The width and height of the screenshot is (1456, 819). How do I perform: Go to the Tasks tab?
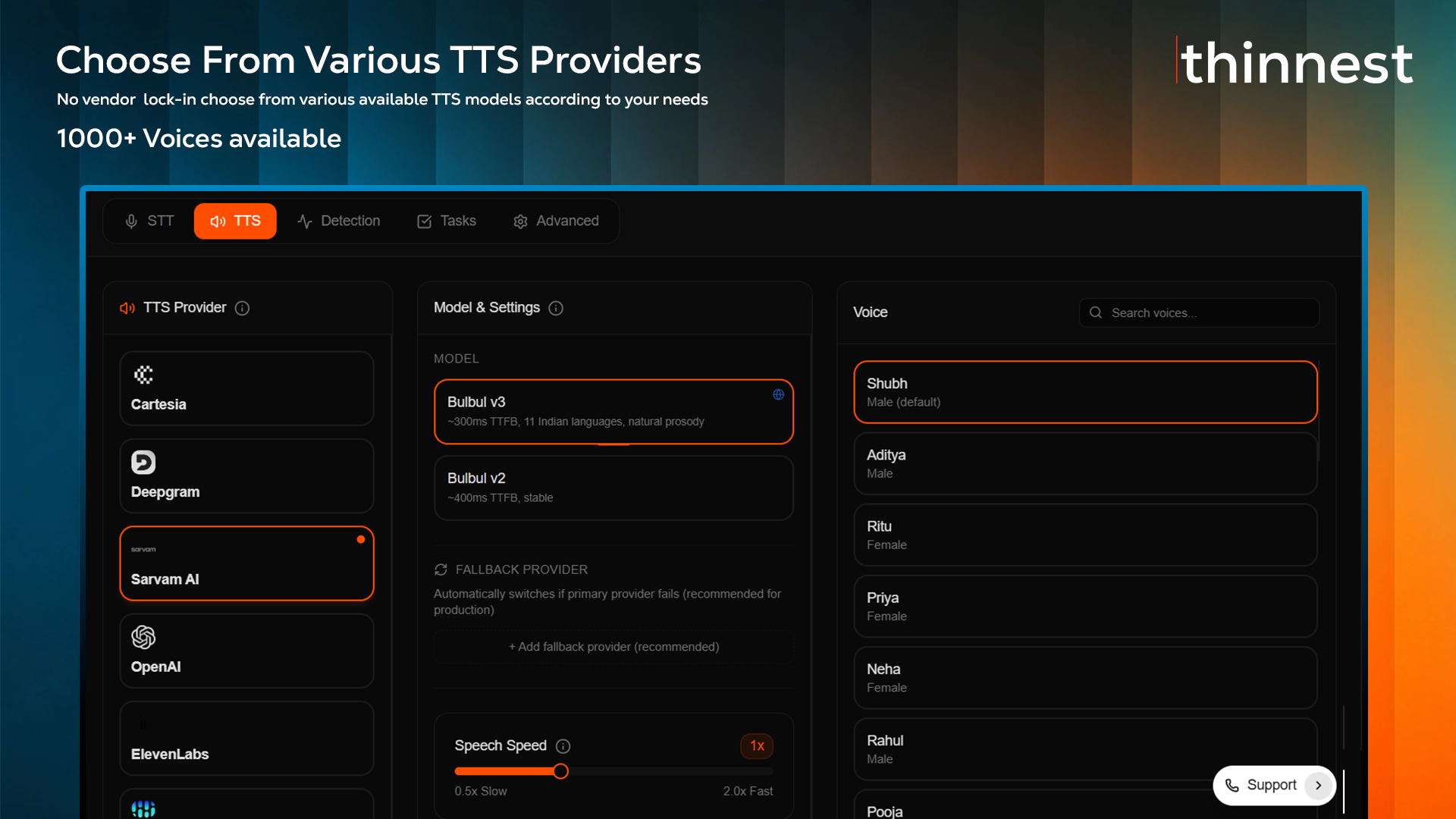click(x=447, y=221)
